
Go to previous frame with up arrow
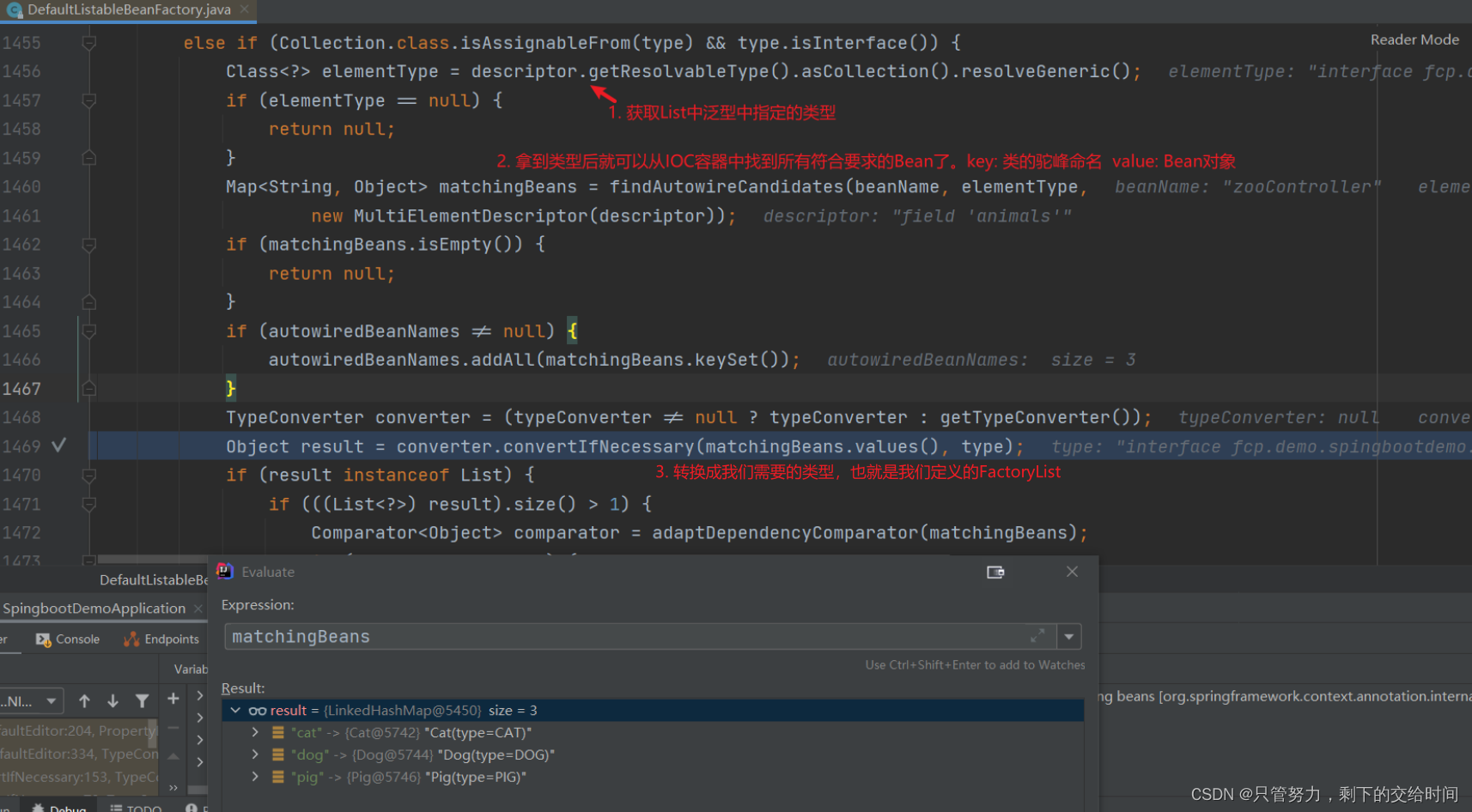click(x=84, y=700)
